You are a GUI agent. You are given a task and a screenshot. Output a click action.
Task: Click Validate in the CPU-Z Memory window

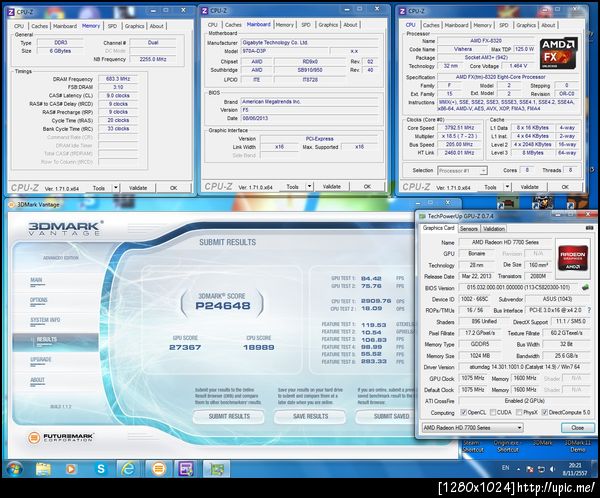tap(138, 188)
